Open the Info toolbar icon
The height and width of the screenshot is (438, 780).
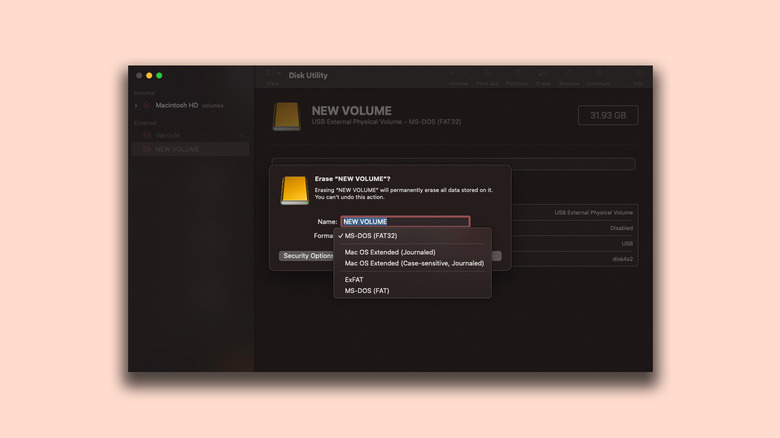[637, 77]
